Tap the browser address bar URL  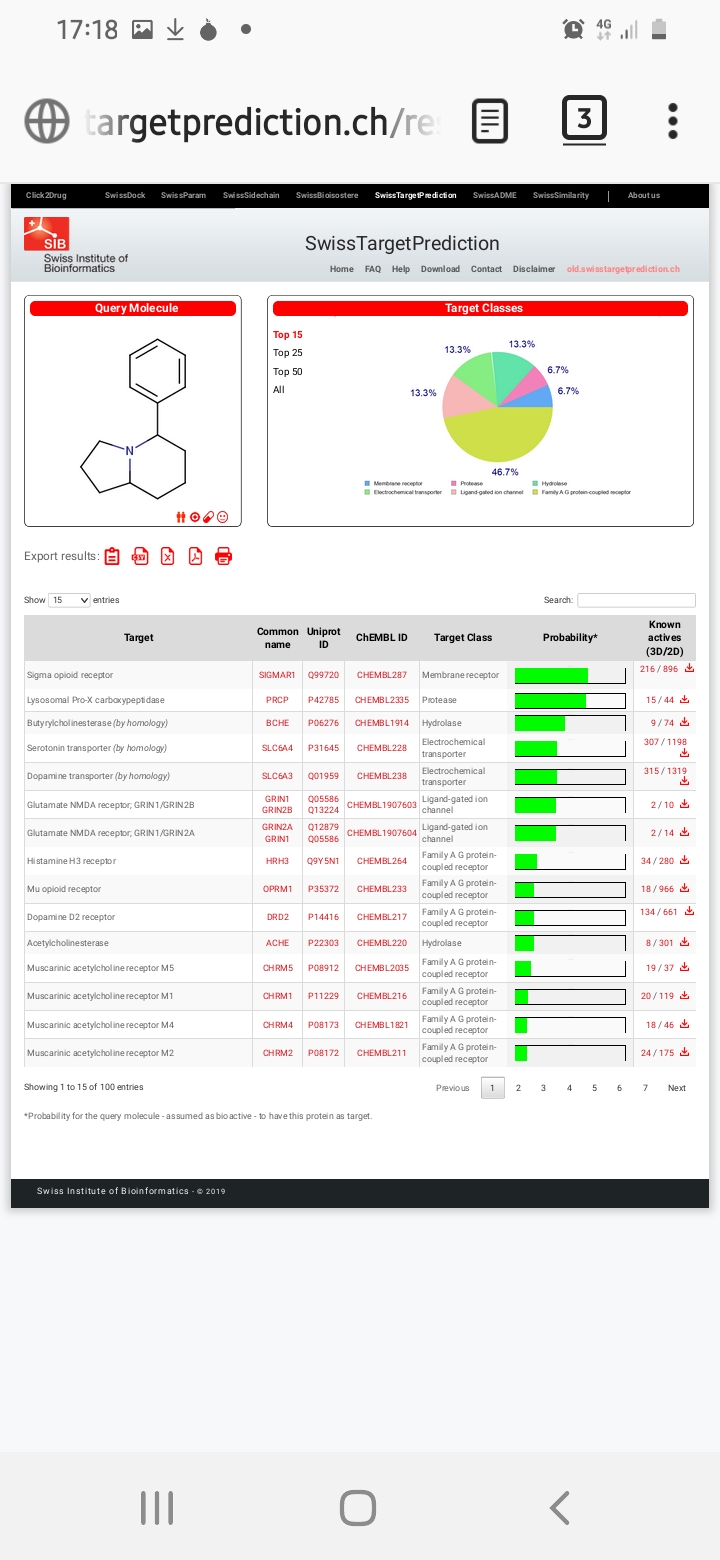pyautogui.click(x=262, y=122)
